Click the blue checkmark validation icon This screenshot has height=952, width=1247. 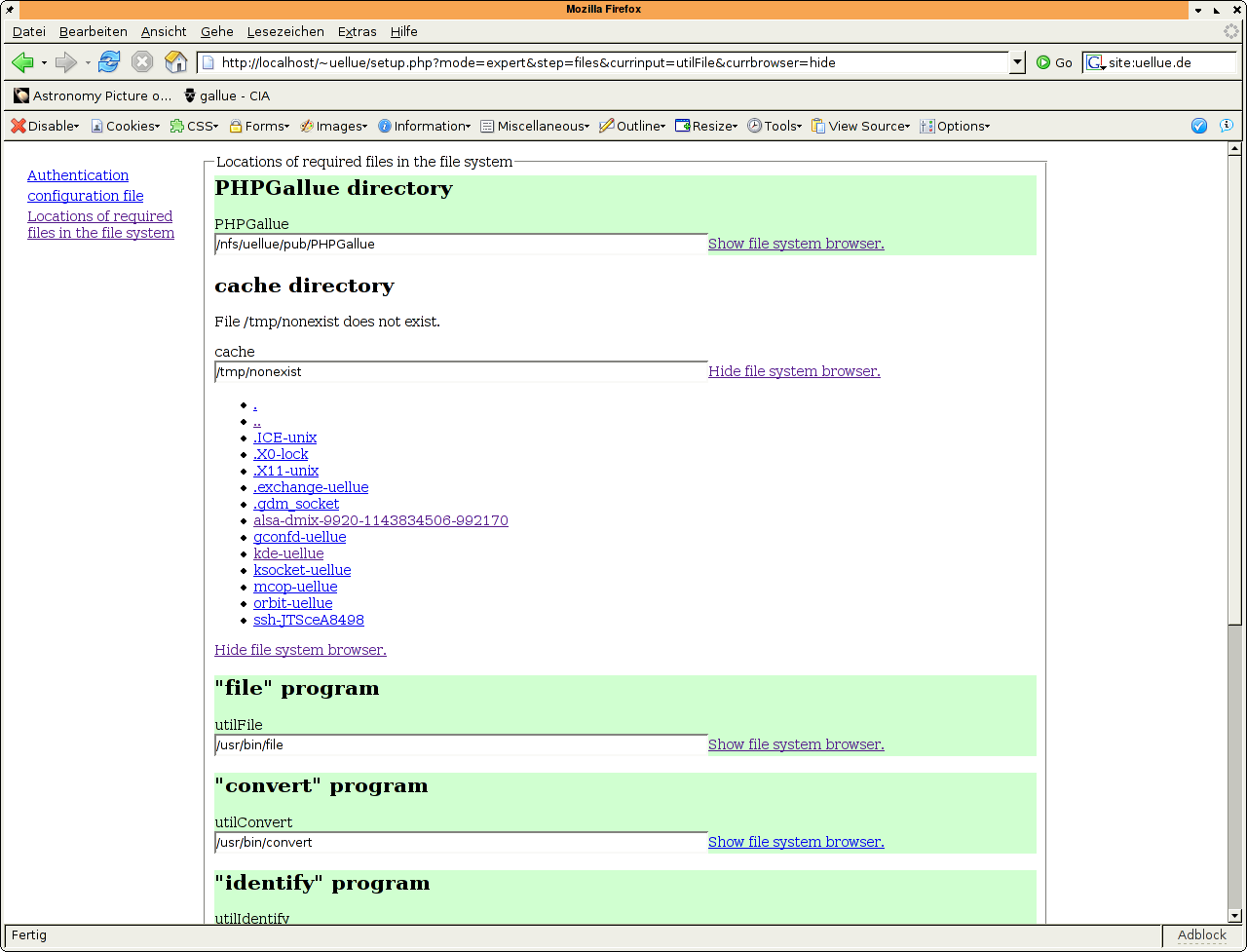(1199, 126)
